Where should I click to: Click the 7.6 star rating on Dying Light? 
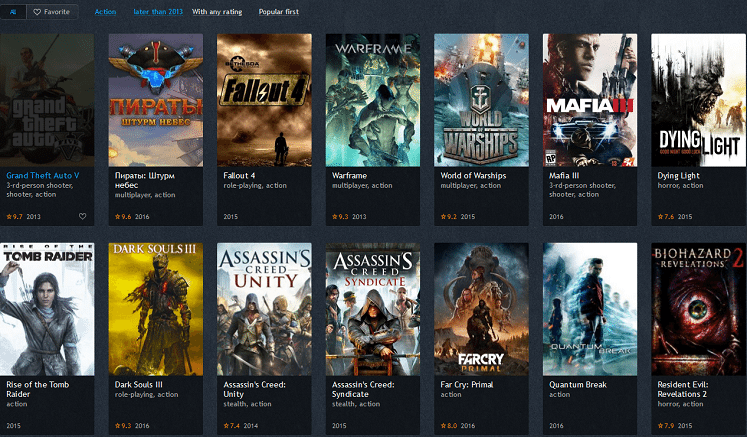click(666, 216)
